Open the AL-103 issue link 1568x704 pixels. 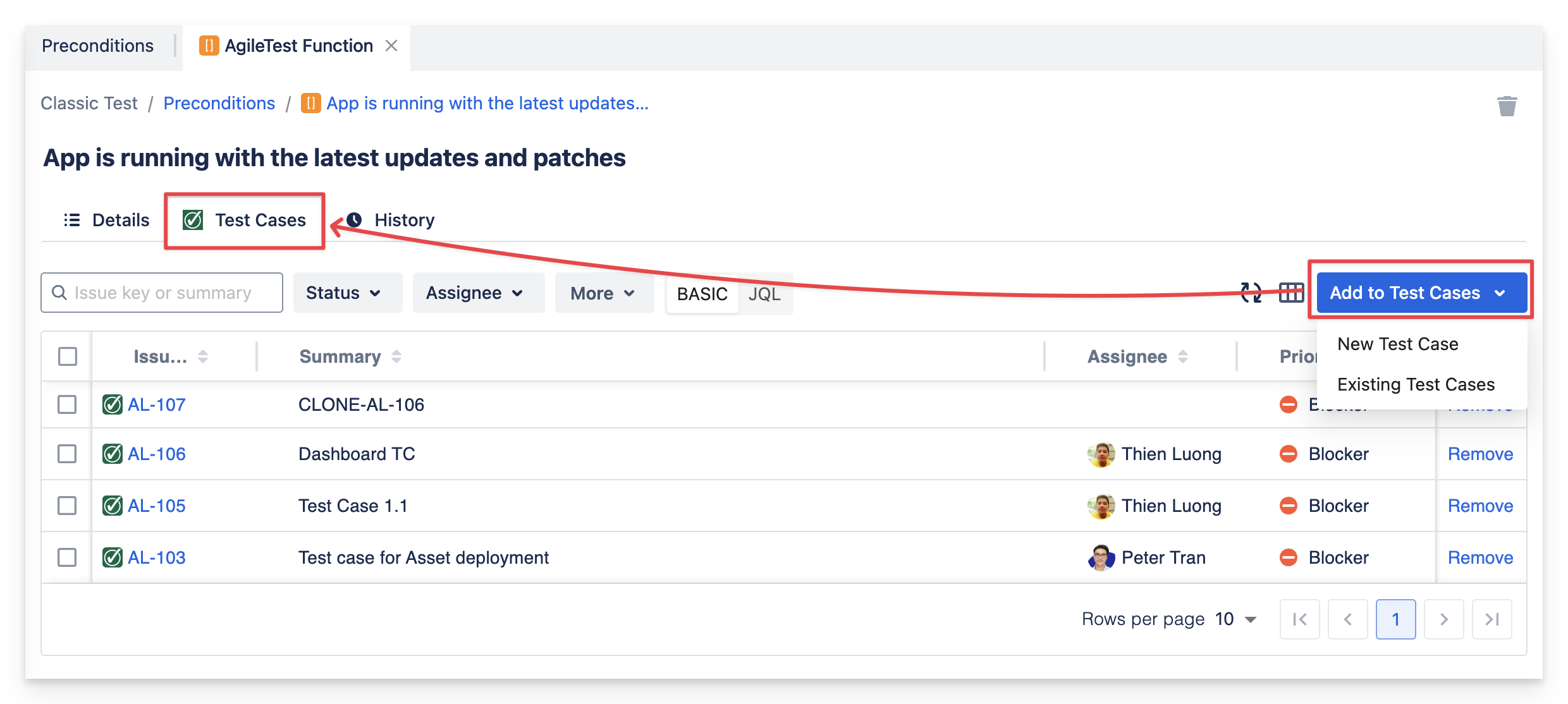[156, 557]
